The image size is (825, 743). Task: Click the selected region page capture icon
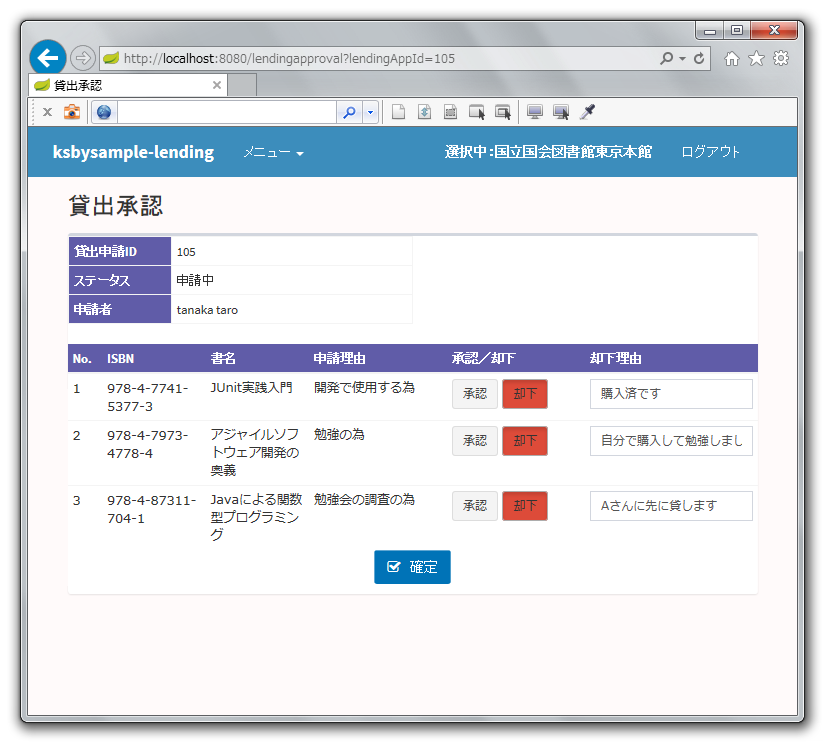click(450, 112)
